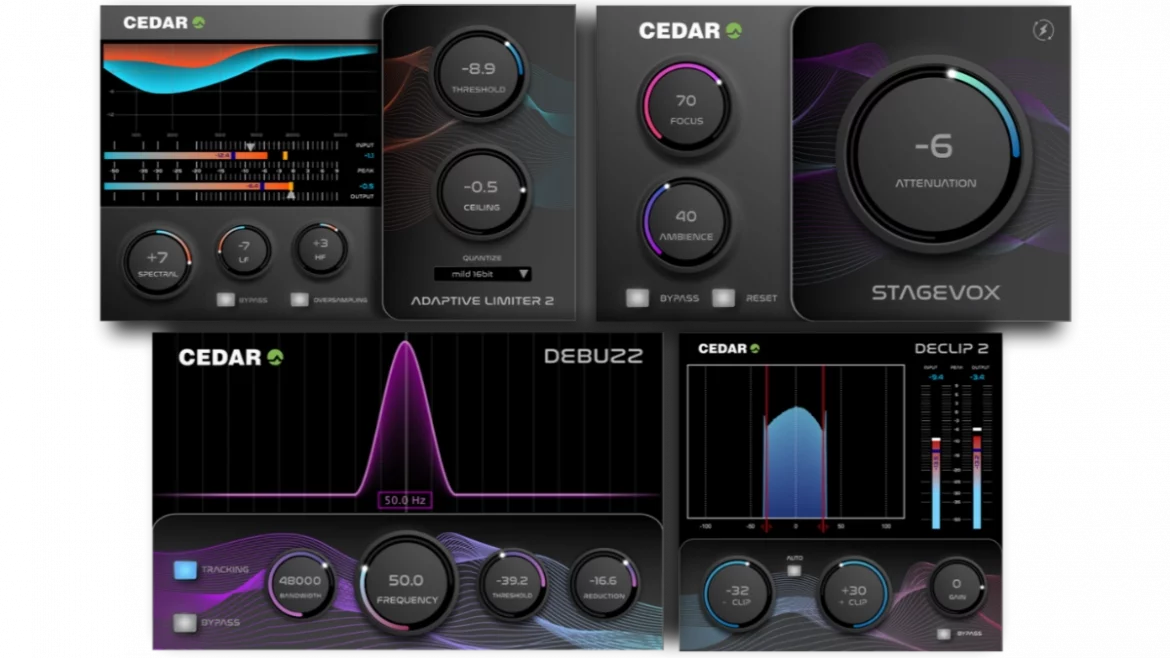Click the 50.0 Hz frequency label box
The height and width of the screenshot is (658, 1170).
404,500
